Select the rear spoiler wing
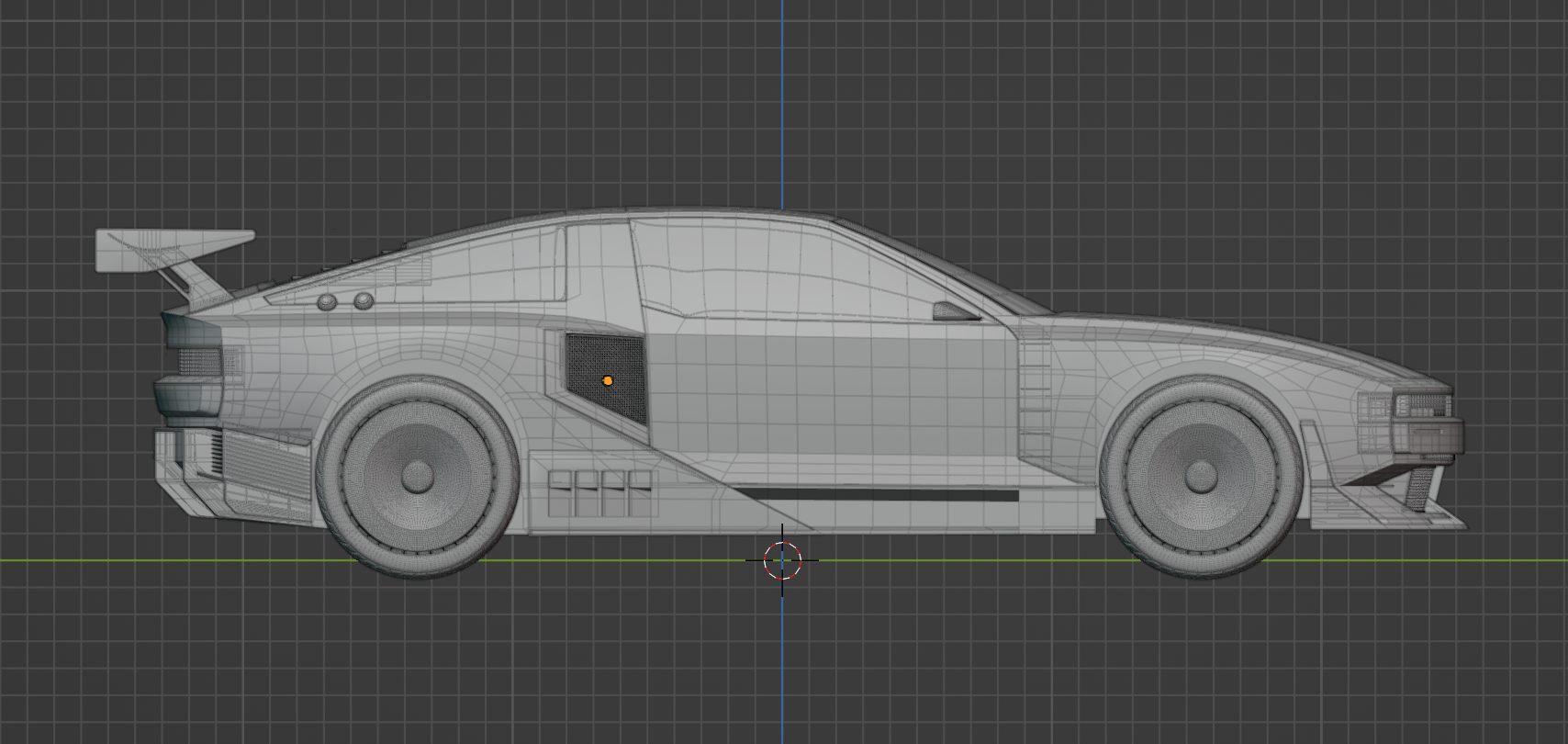 (174, 252)
